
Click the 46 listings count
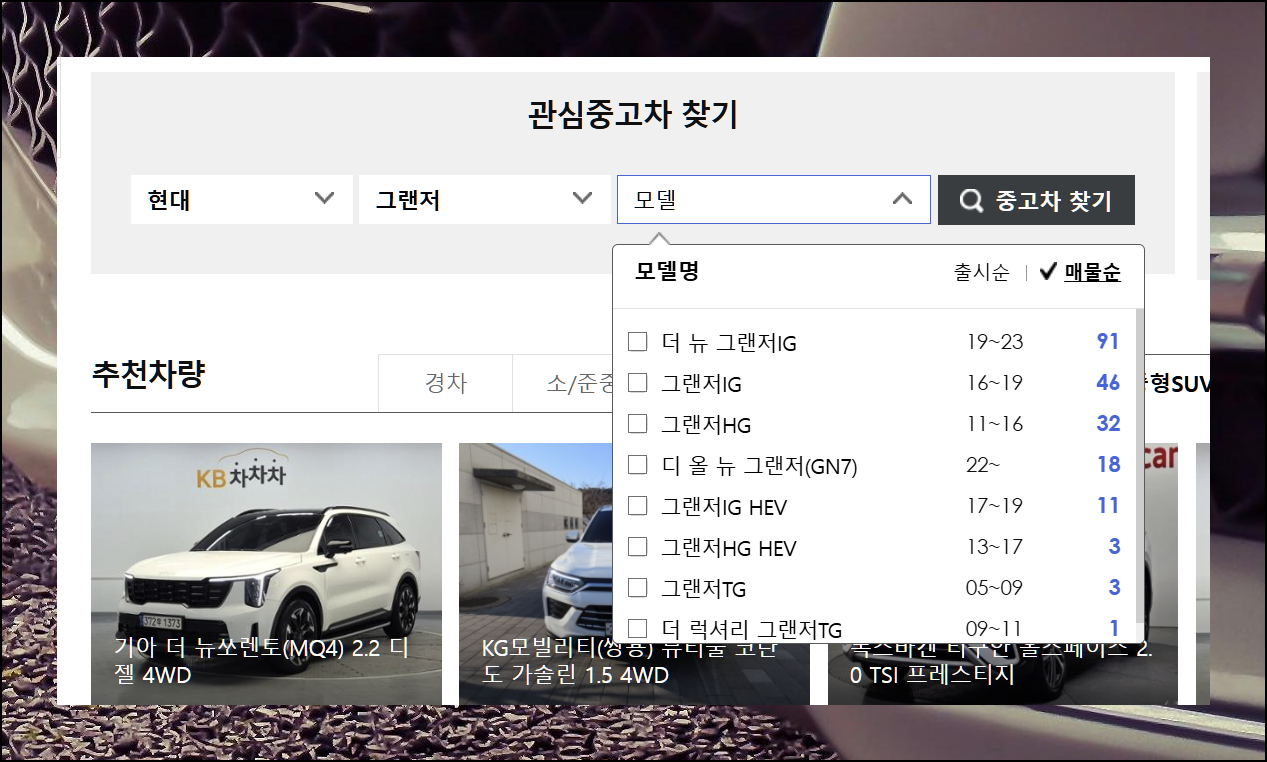[x=1107, y=383]
